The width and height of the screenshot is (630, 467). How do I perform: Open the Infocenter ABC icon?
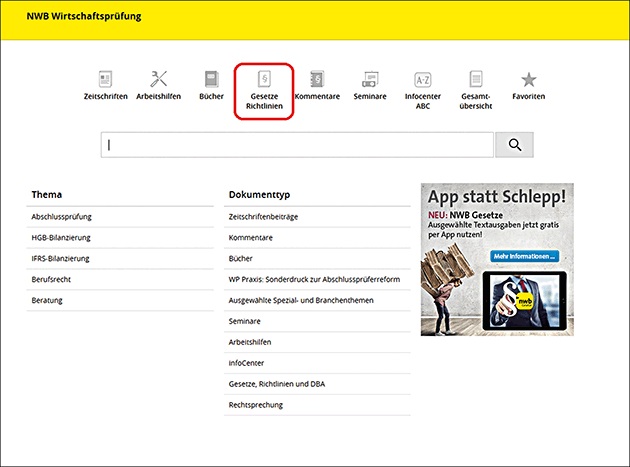(x=422, y=80)
